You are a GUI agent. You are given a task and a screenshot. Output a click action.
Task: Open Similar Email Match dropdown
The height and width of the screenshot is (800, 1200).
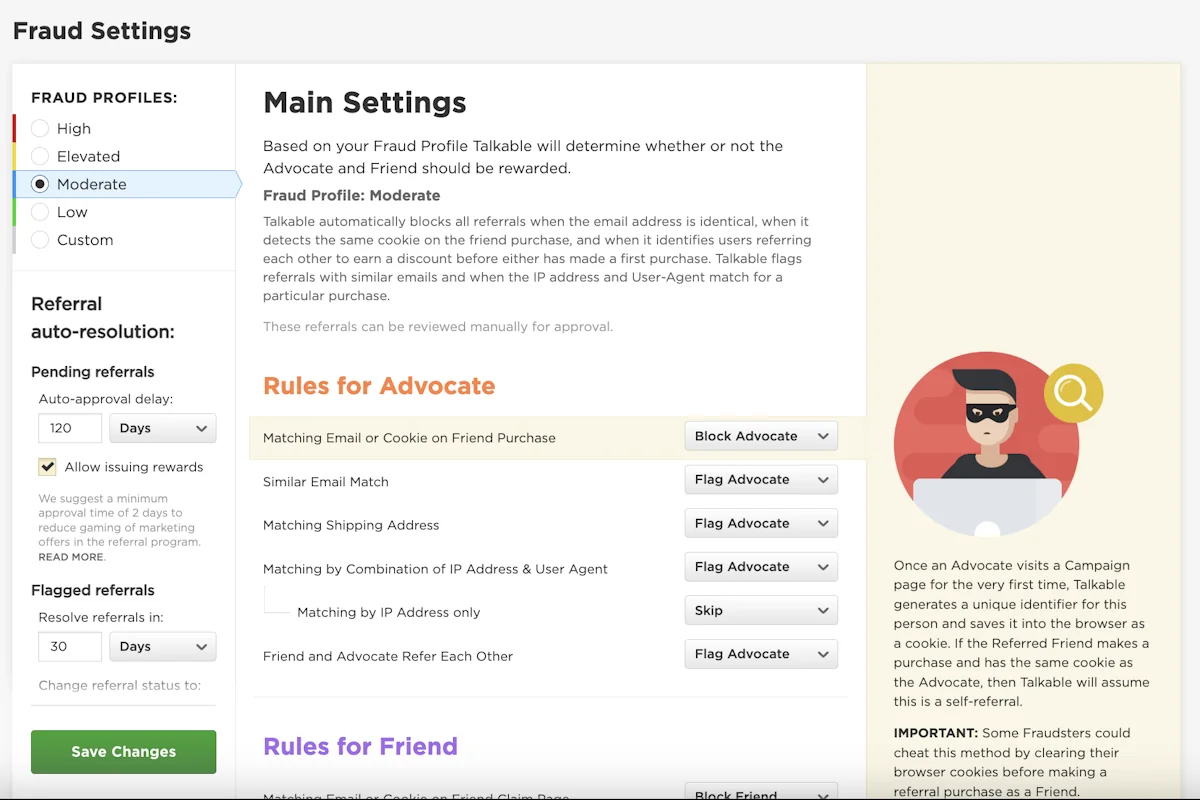761,480
